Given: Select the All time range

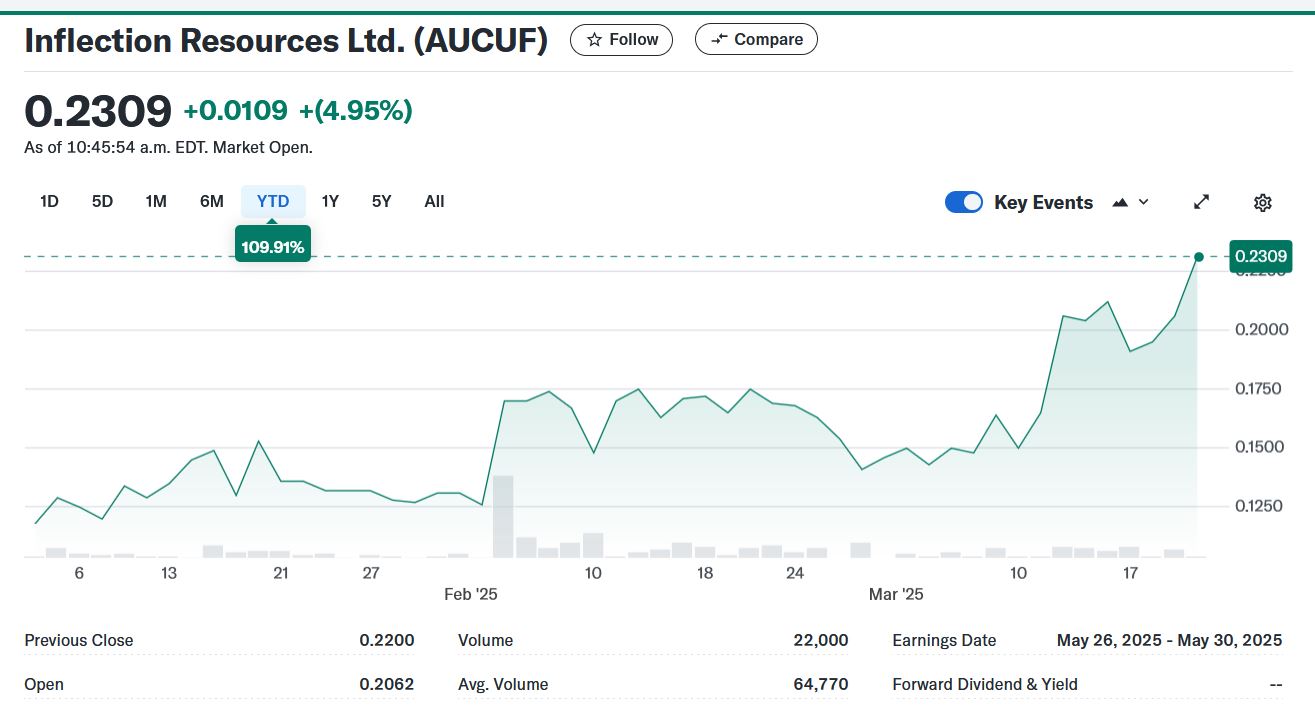Looking at the screenshot, I should (x=434, y=201).
